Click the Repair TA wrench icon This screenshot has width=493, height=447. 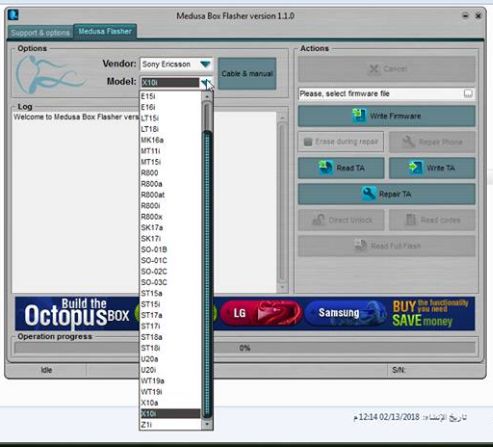point(369,193)
